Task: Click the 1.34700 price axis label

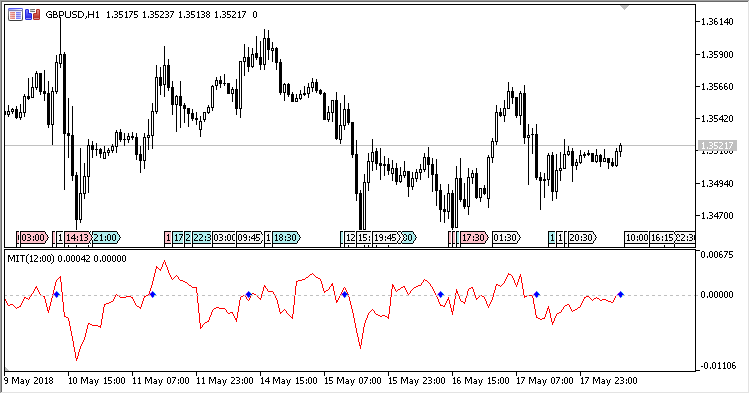Action: pos(717,216)
